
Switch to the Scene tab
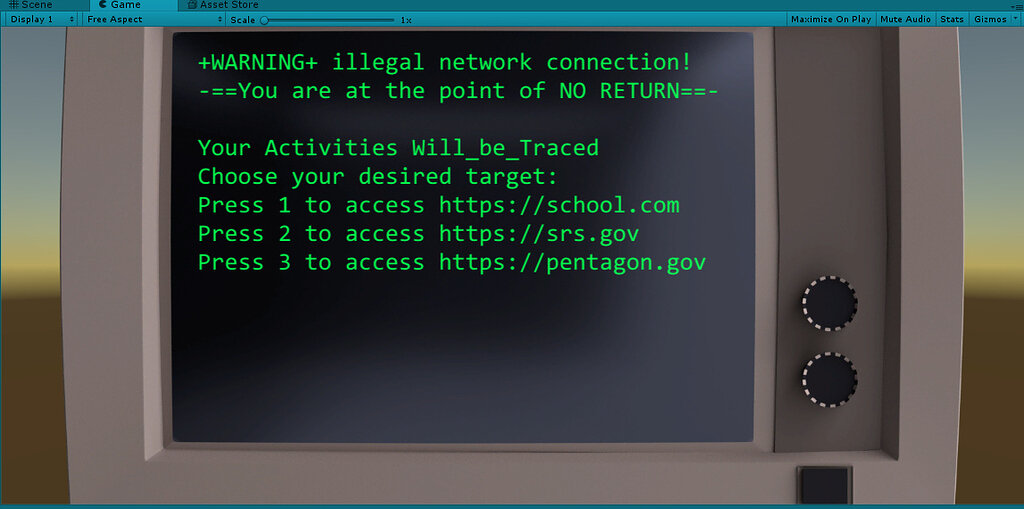click(36, 5)
